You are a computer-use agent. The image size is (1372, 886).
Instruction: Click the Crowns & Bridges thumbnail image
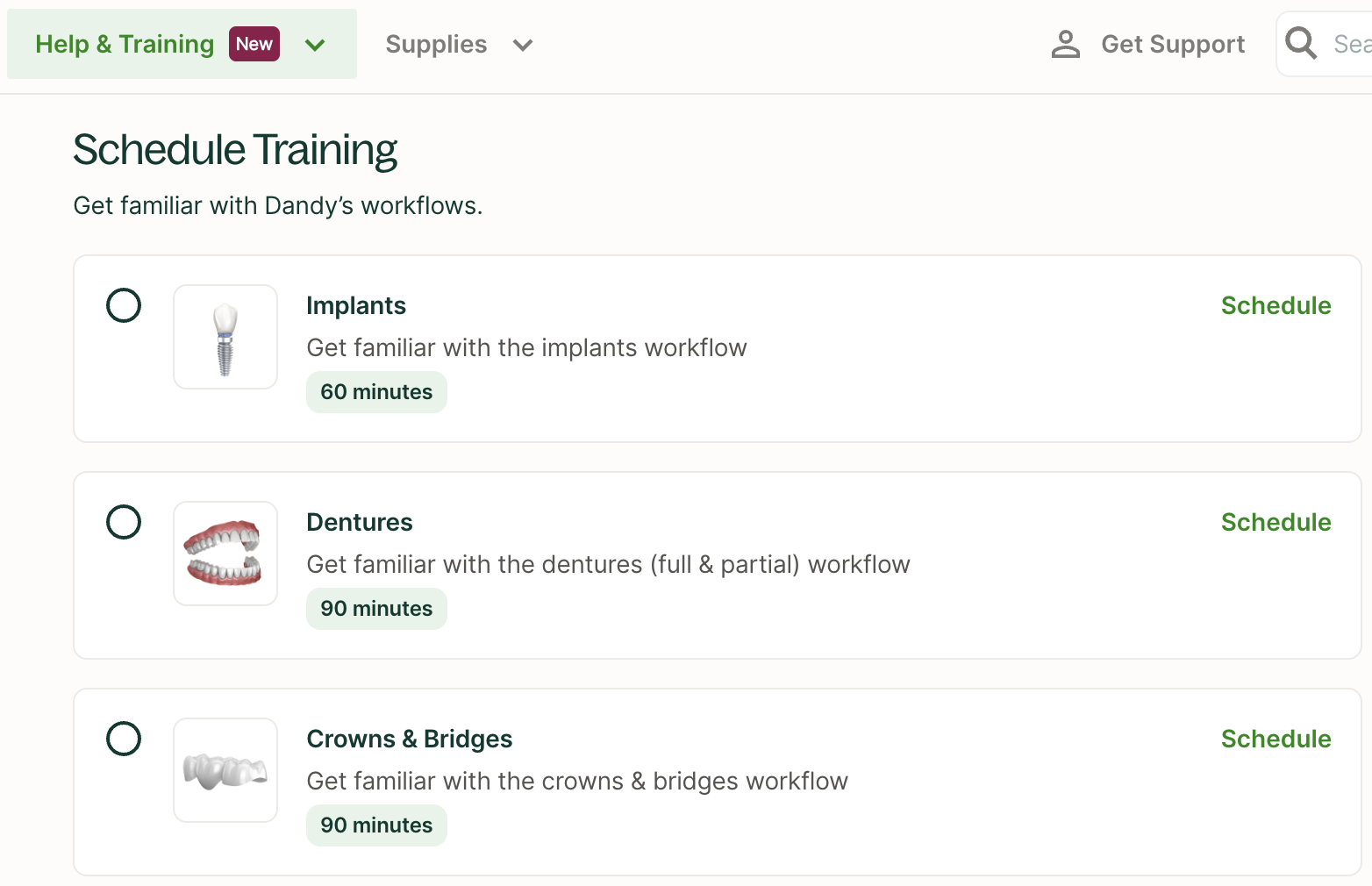pyautogui.click(x=225, y=770)
